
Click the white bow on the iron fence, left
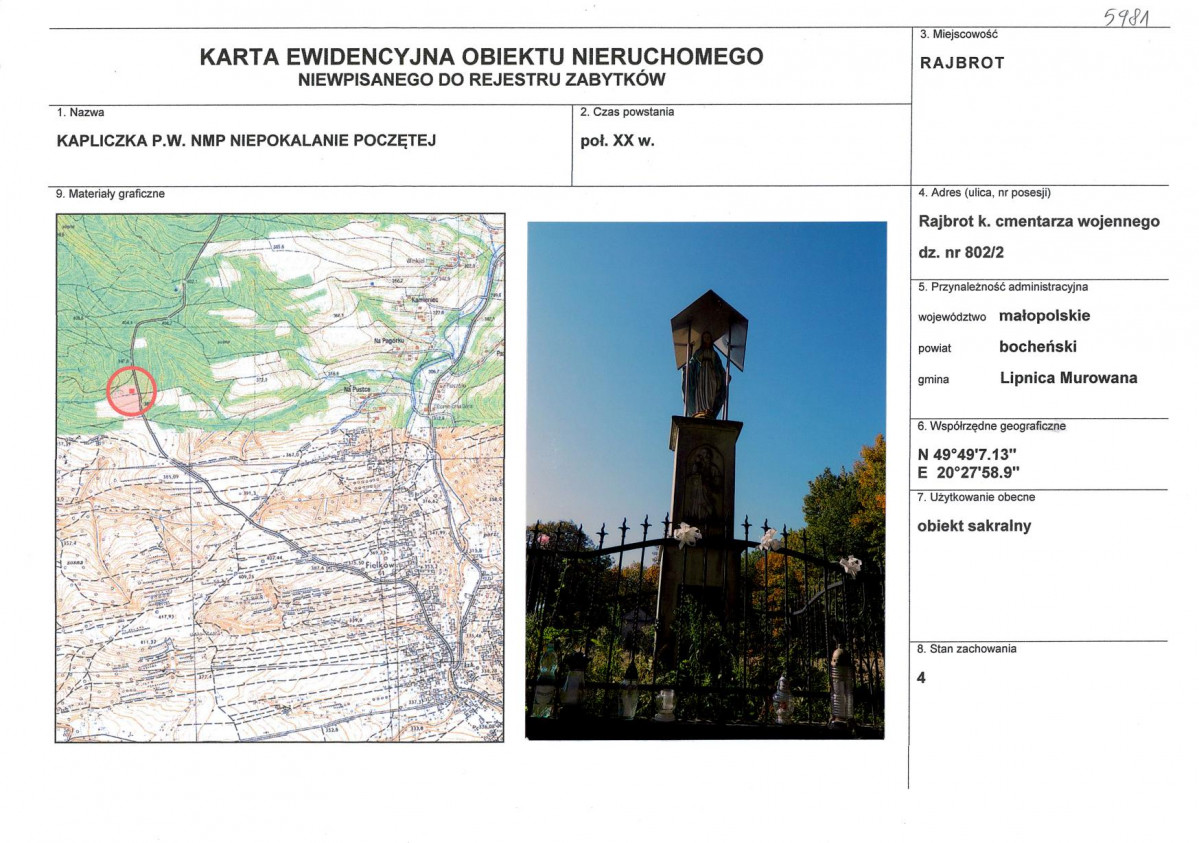687,534
